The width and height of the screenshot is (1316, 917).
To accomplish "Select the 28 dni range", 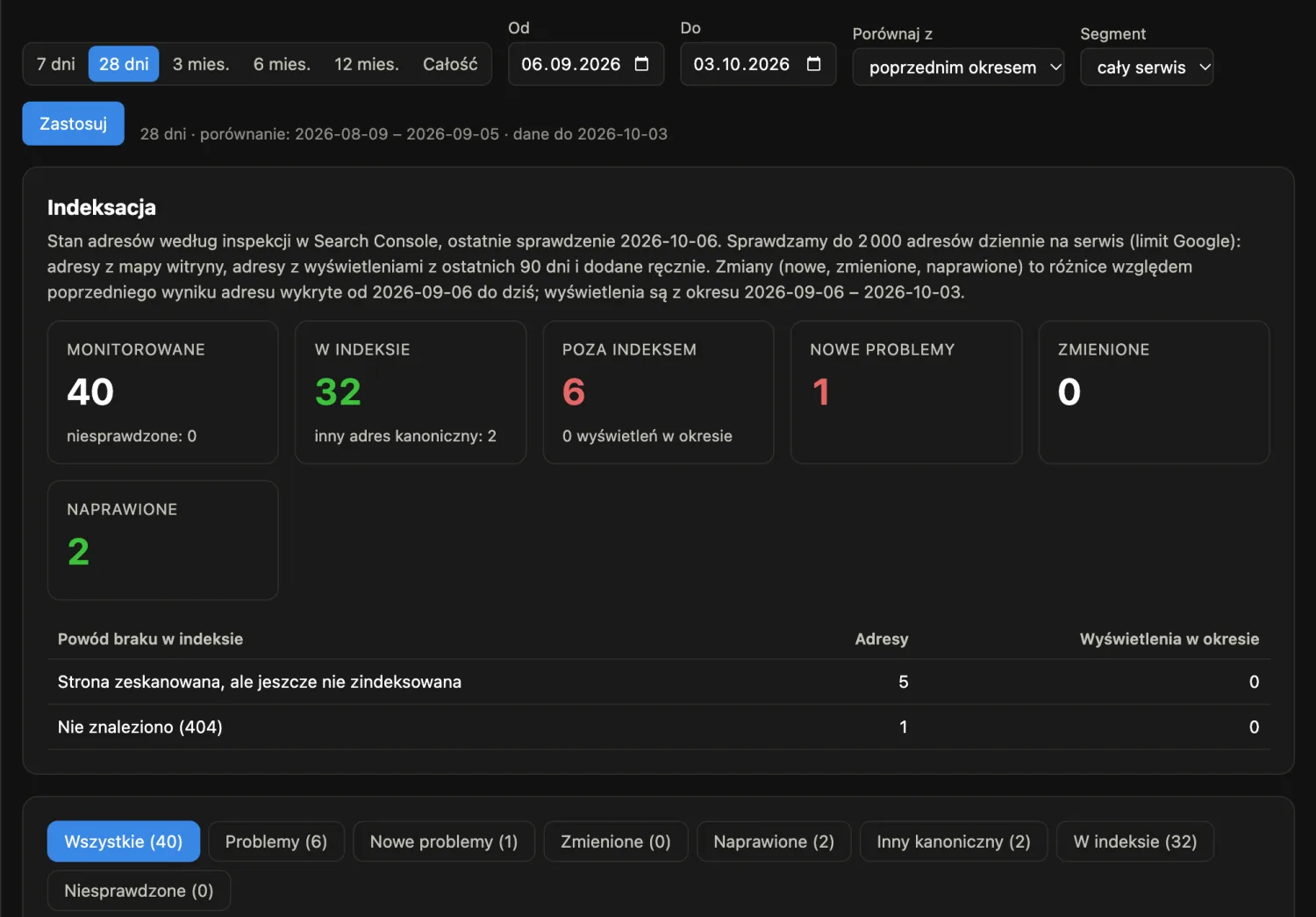I will point(124,64).
